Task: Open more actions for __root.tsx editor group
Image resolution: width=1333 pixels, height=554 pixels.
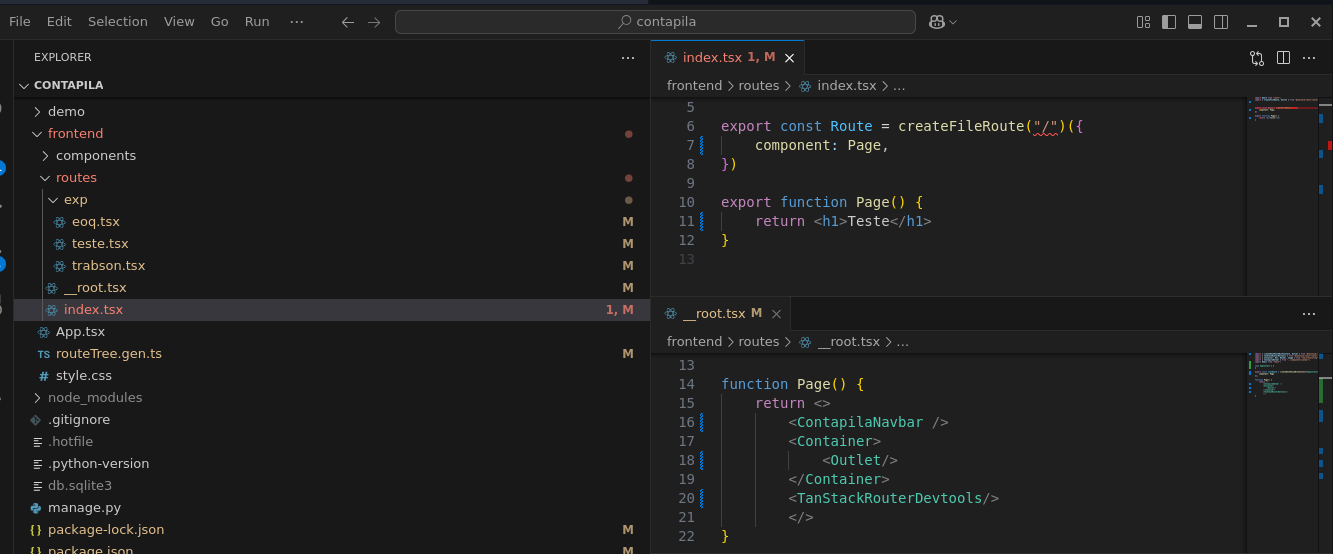Action: [x=1308, y=314]
